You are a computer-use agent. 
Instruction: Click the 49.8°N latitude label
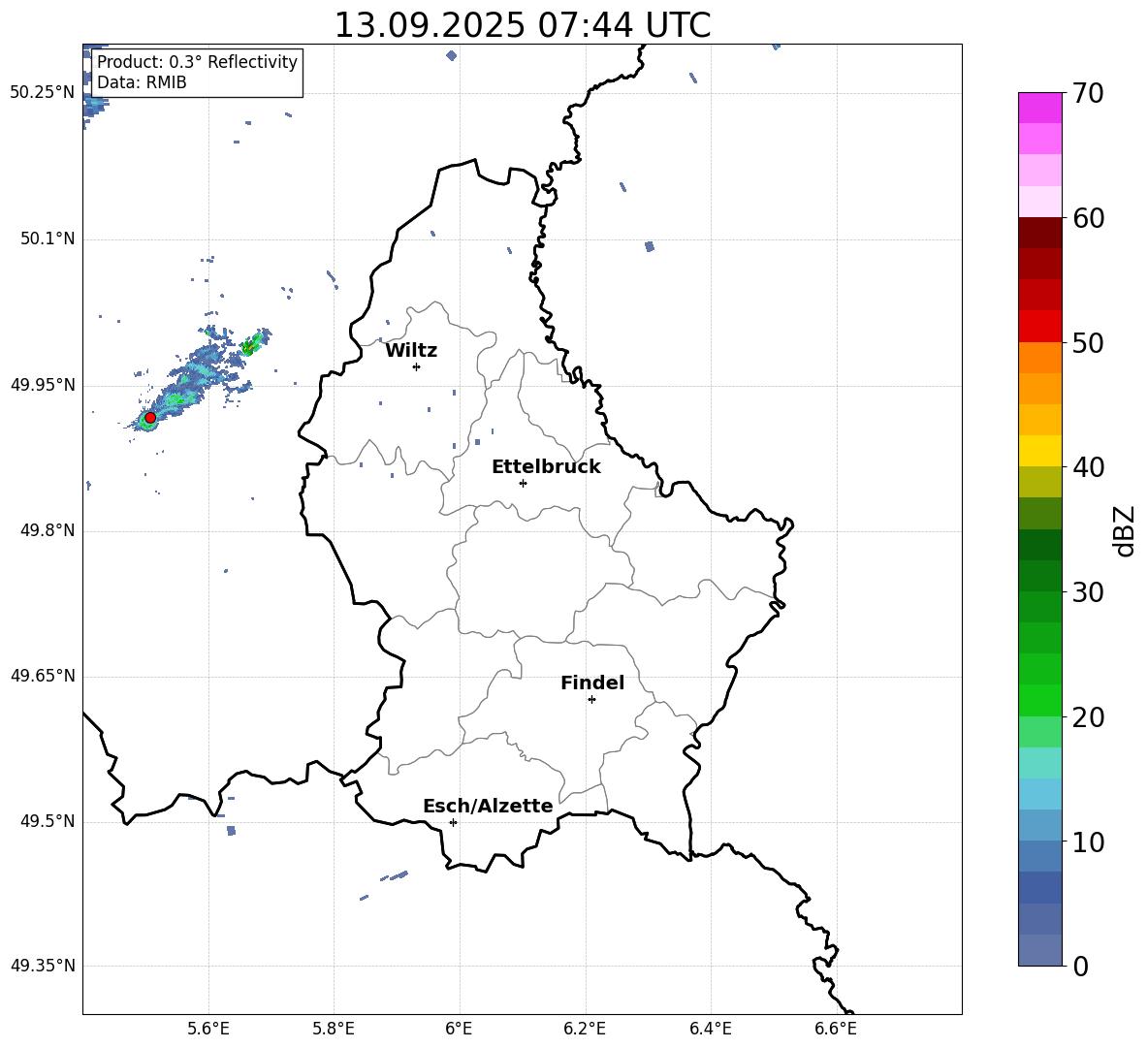pos(48,530)
